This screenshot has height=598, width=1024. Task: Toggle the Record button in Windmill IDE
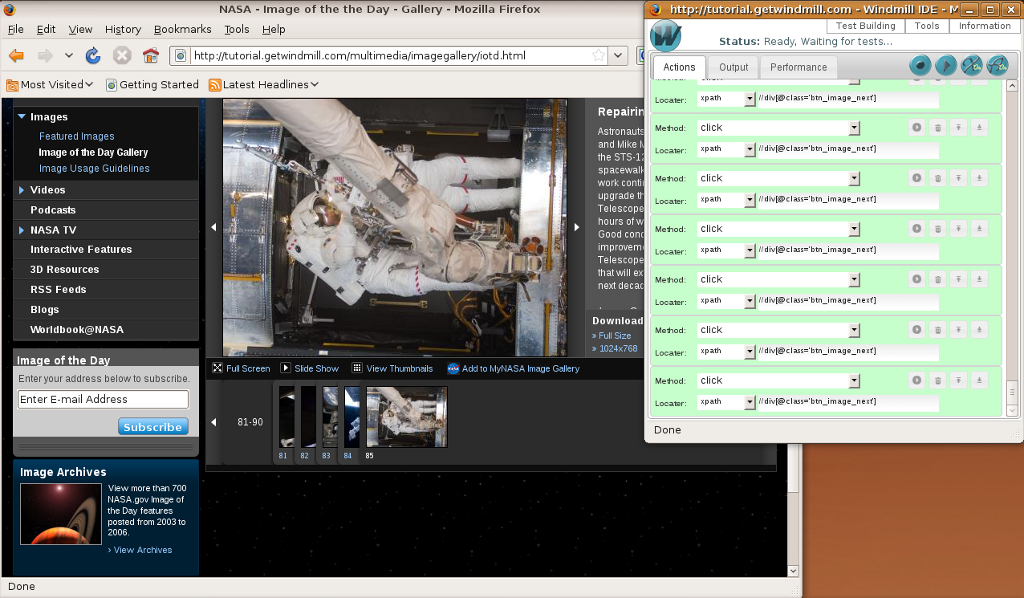point(920,65)
